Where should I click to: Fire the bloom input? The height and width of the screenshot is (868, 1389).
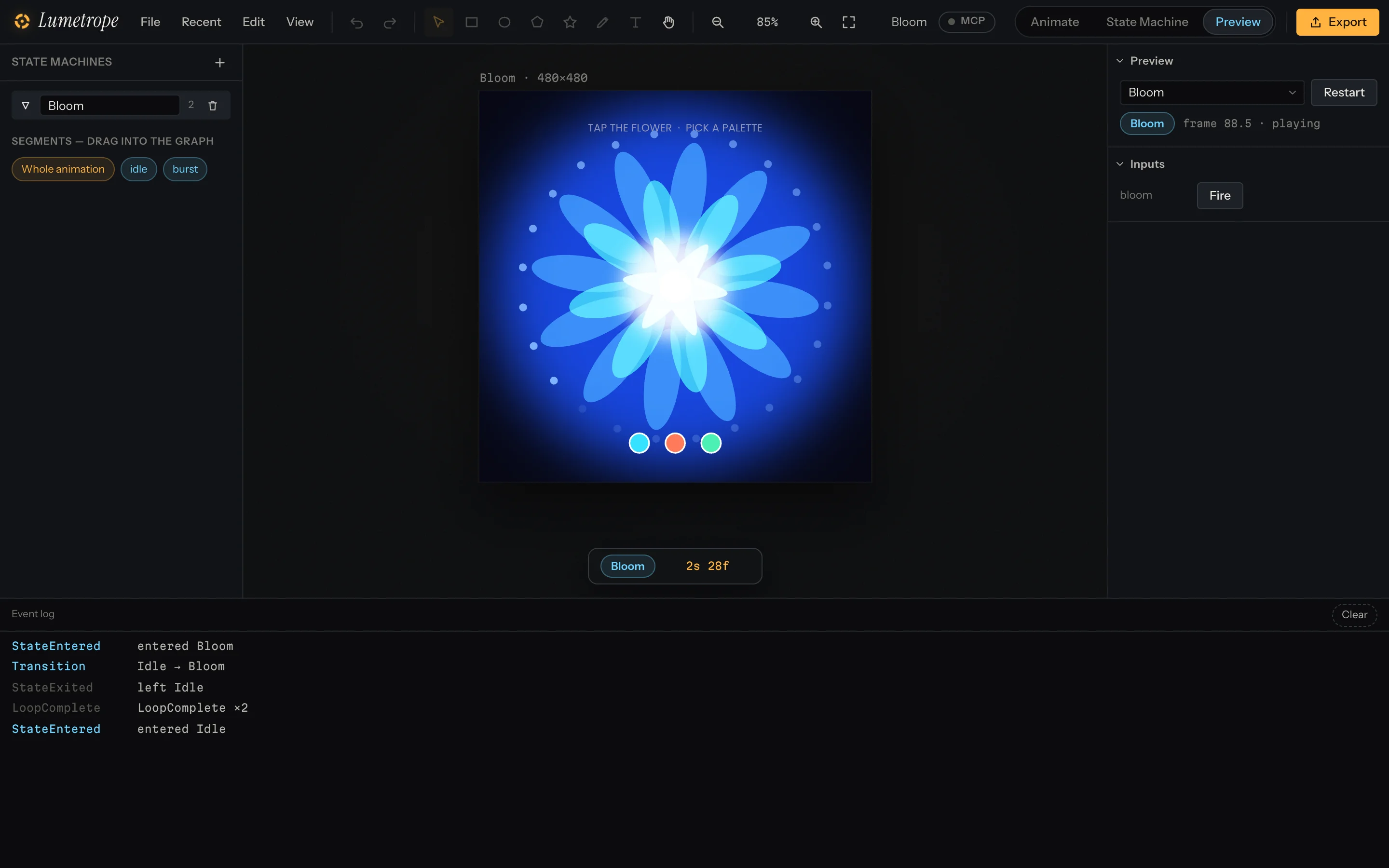point(1220,196)
